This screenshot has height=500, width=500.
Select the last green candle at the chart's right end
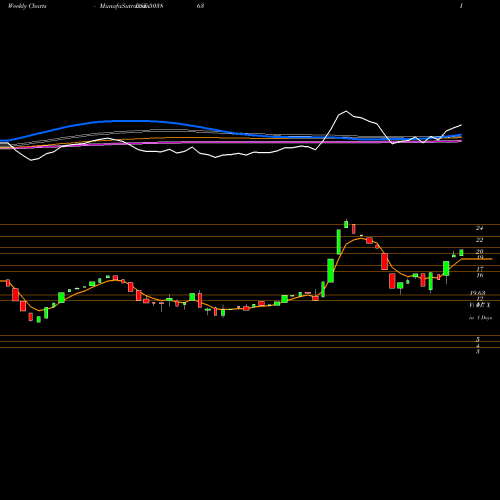pos(461,253)
